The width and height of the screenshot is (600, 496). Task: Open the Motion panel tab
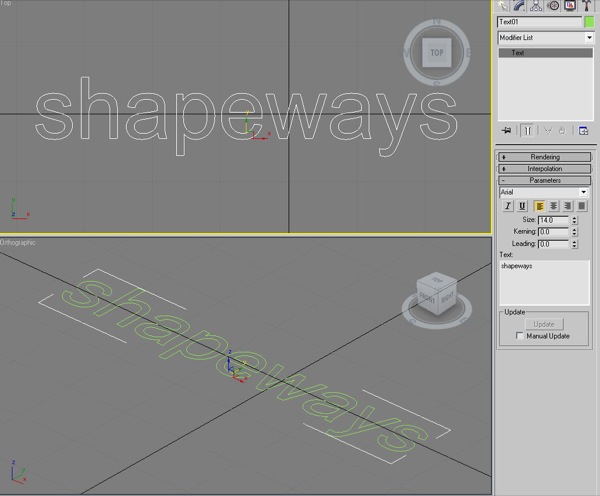(x=554, y=6)
